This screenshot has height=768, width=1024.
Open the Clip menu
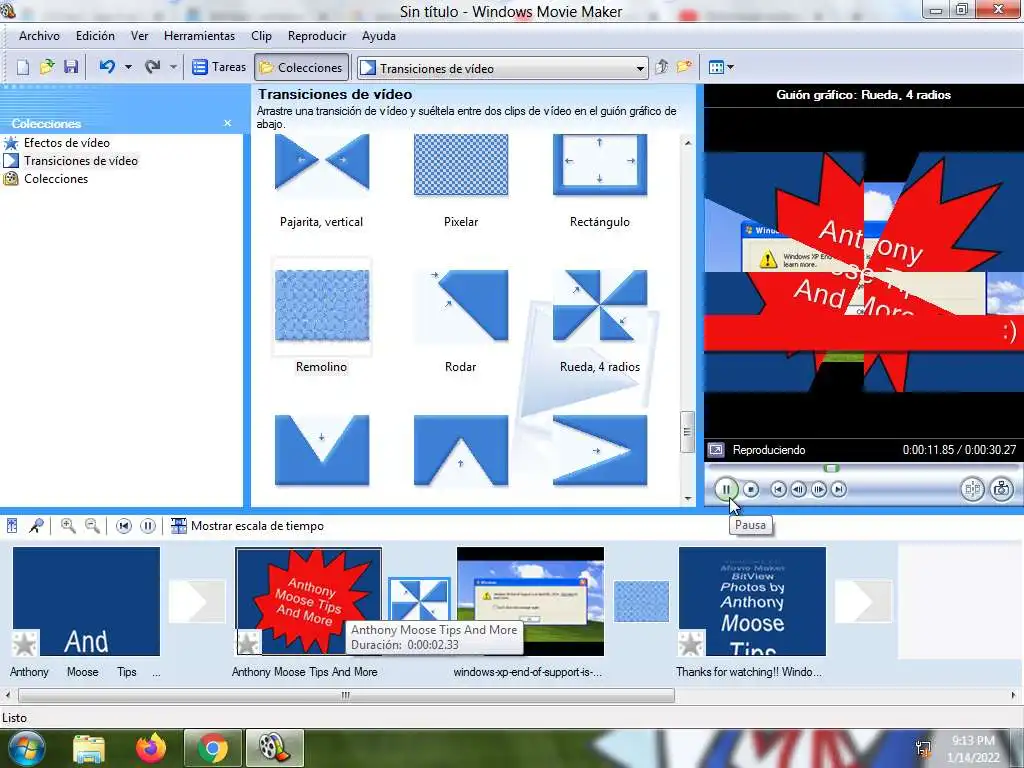[261, 36]
